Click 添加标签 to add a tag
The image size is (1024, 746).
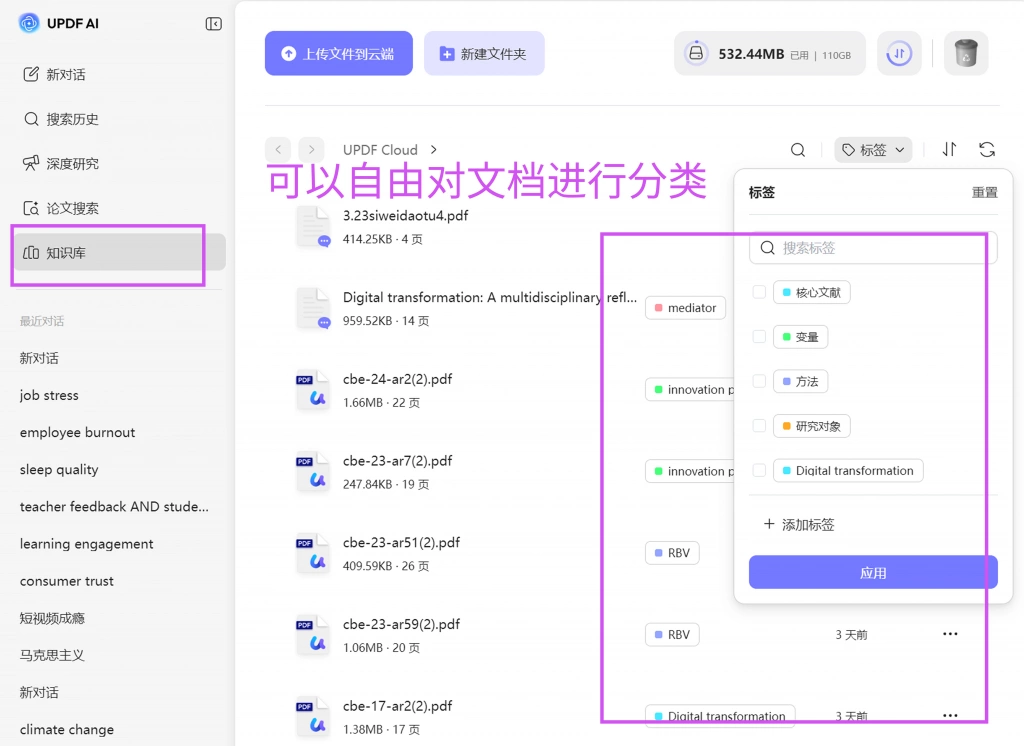(799, 525)
